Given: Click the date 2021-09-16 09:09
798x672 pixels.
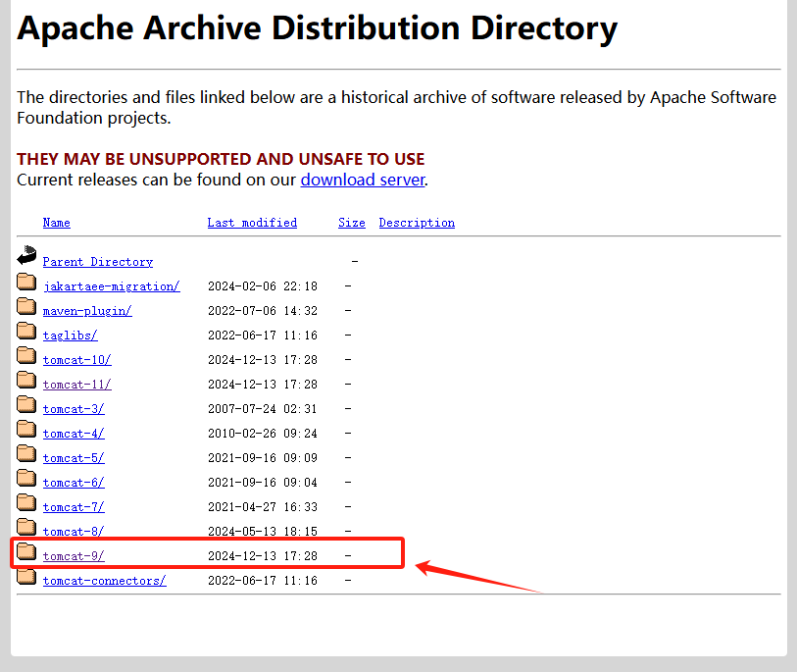Looking at the screenshot, I should tap(263, 458).
